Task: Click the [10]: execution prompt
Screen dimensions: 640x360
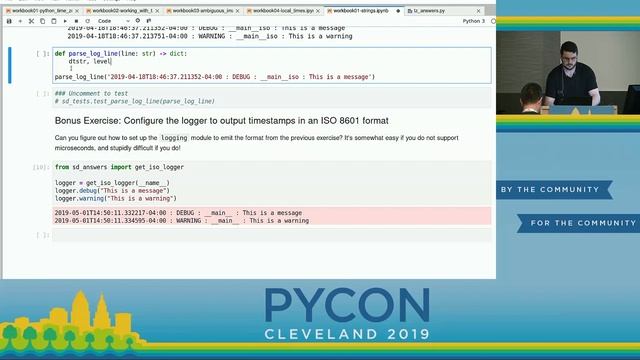Action: pyautogui.click(x=41, y=167)
